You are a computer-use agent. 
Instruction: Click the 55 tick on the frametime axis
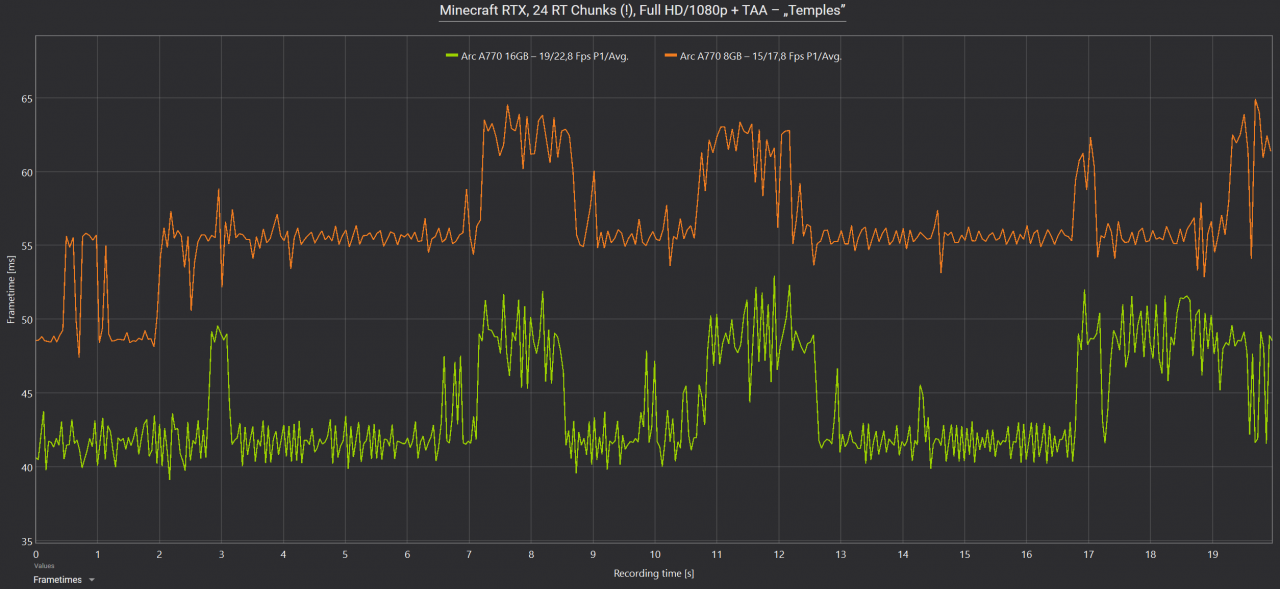(x=28, y=246)
